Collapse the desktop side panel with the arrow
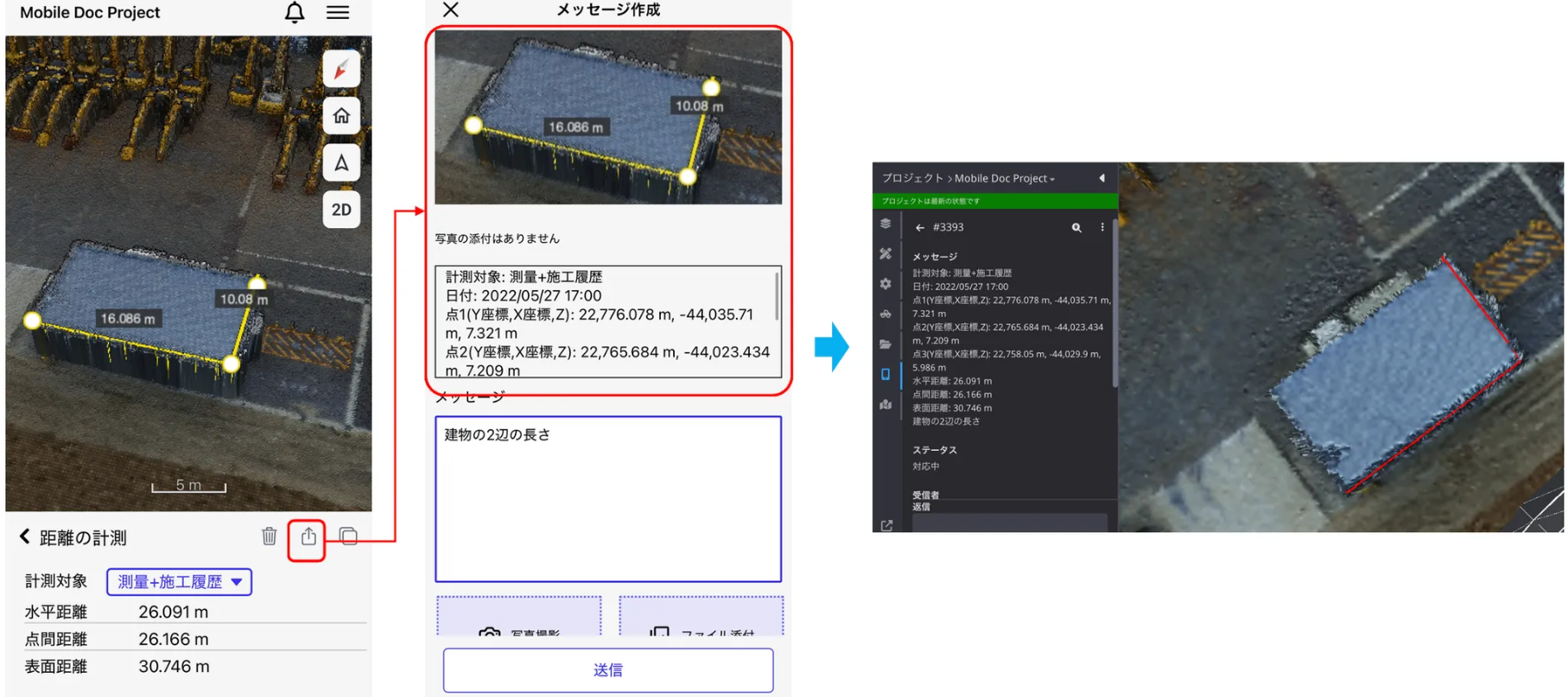The height and width of the screenshot is (697, 1568). (x=1101, y=178)
